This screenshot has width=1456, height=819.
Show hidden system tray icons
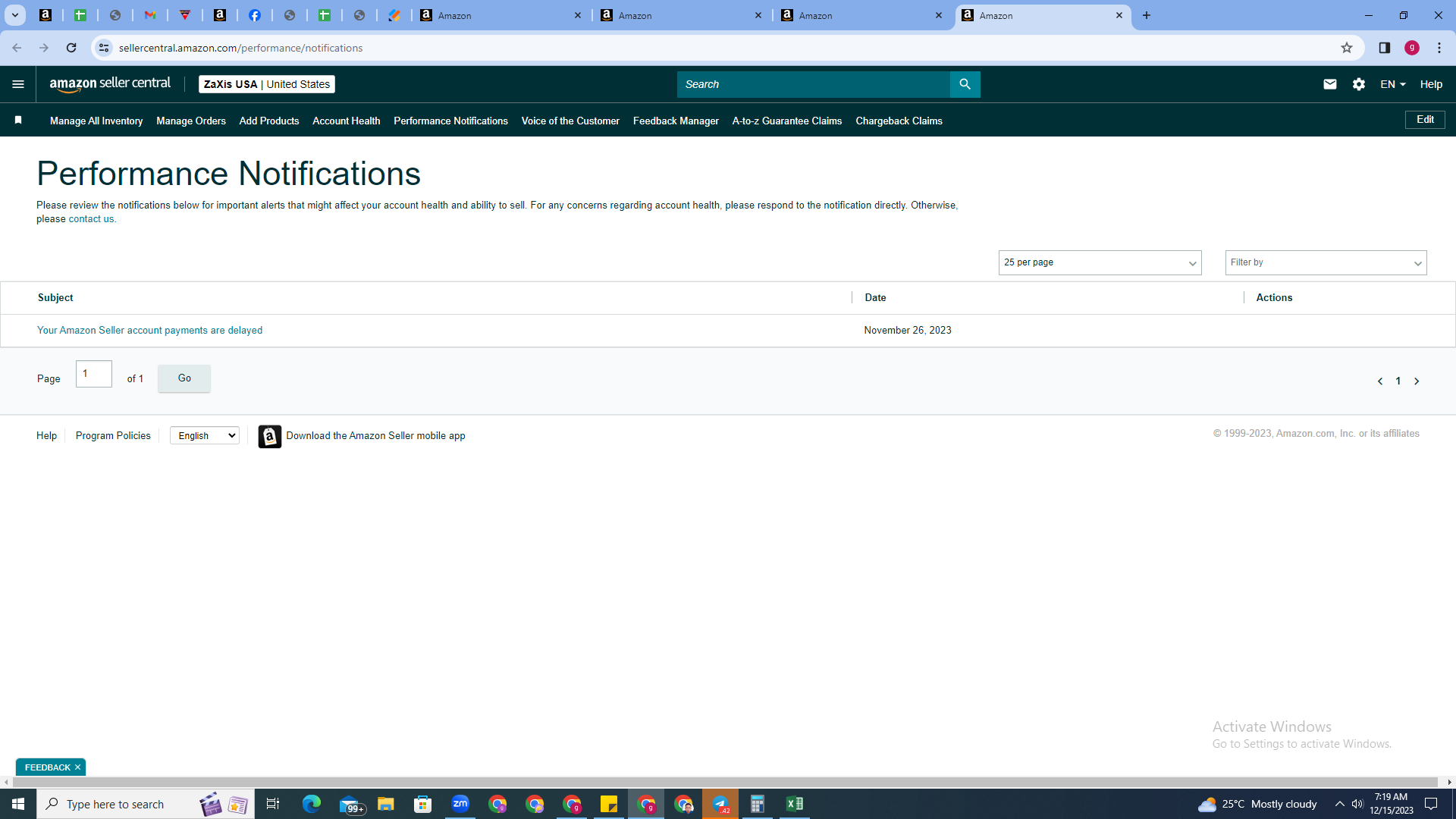pos(1340,804)
